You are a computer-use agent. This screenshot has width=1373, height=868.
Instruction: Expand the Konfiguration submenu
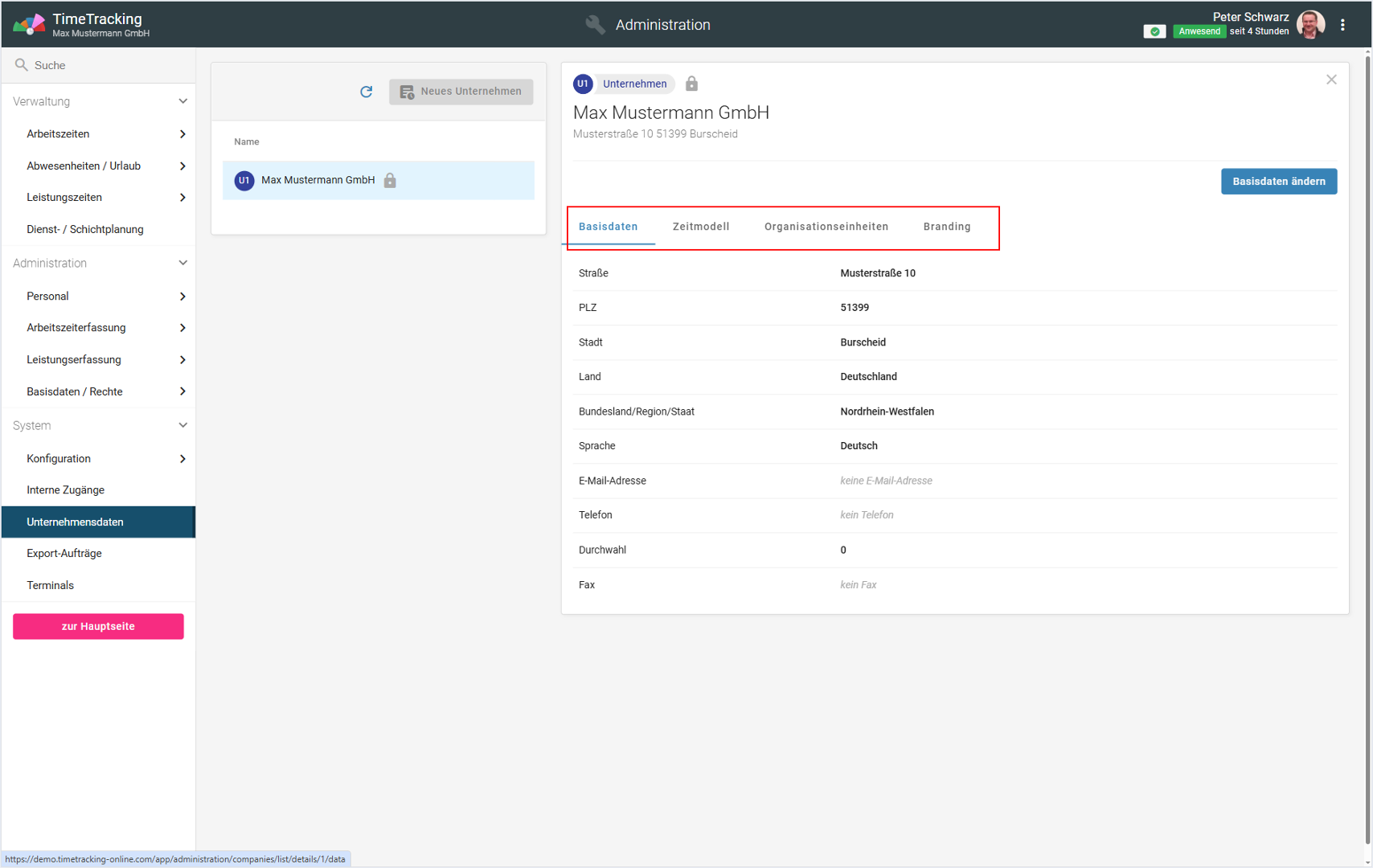(182, 459)
